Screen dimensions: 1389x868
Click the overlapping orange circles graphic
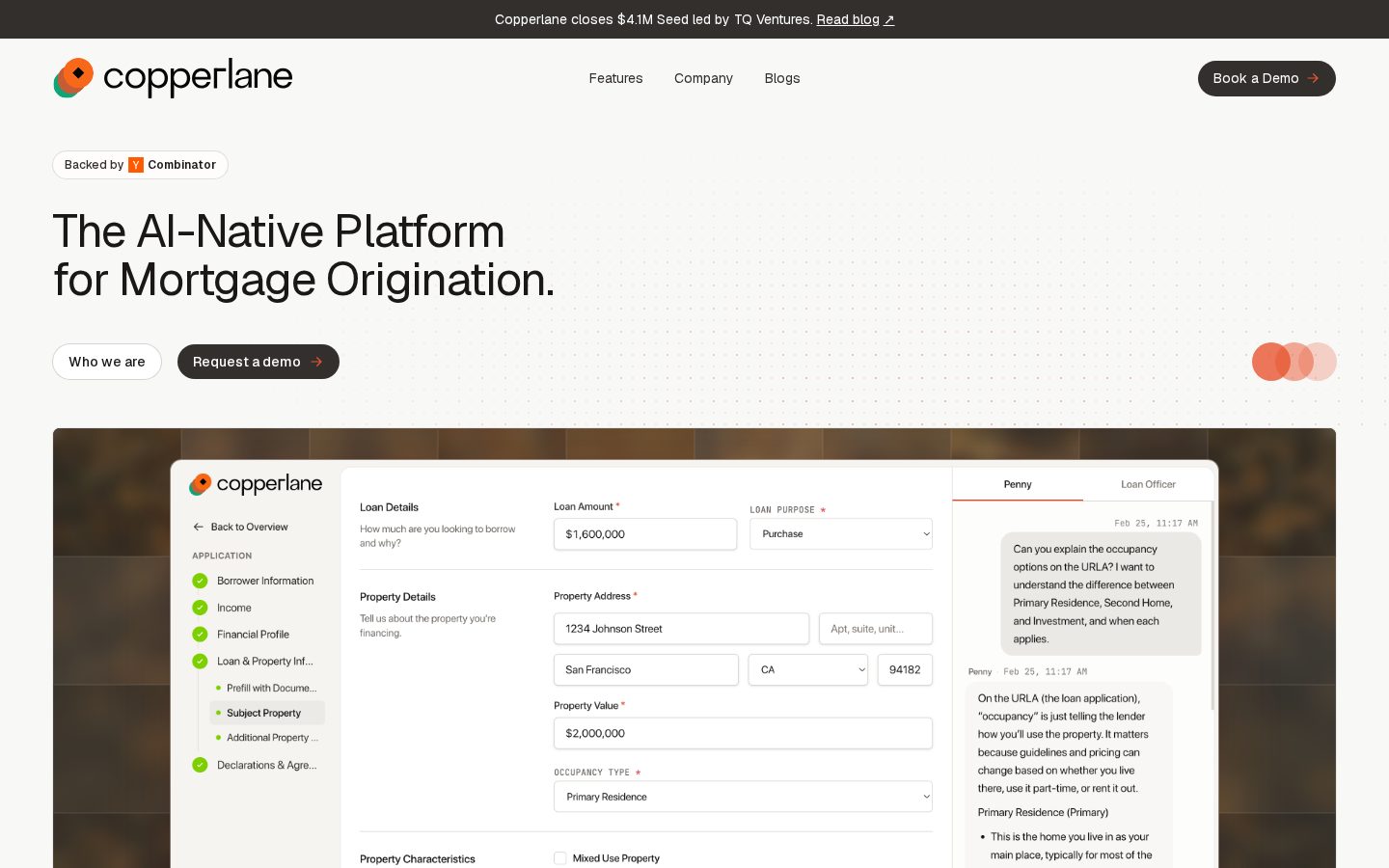click(1294, 362)
